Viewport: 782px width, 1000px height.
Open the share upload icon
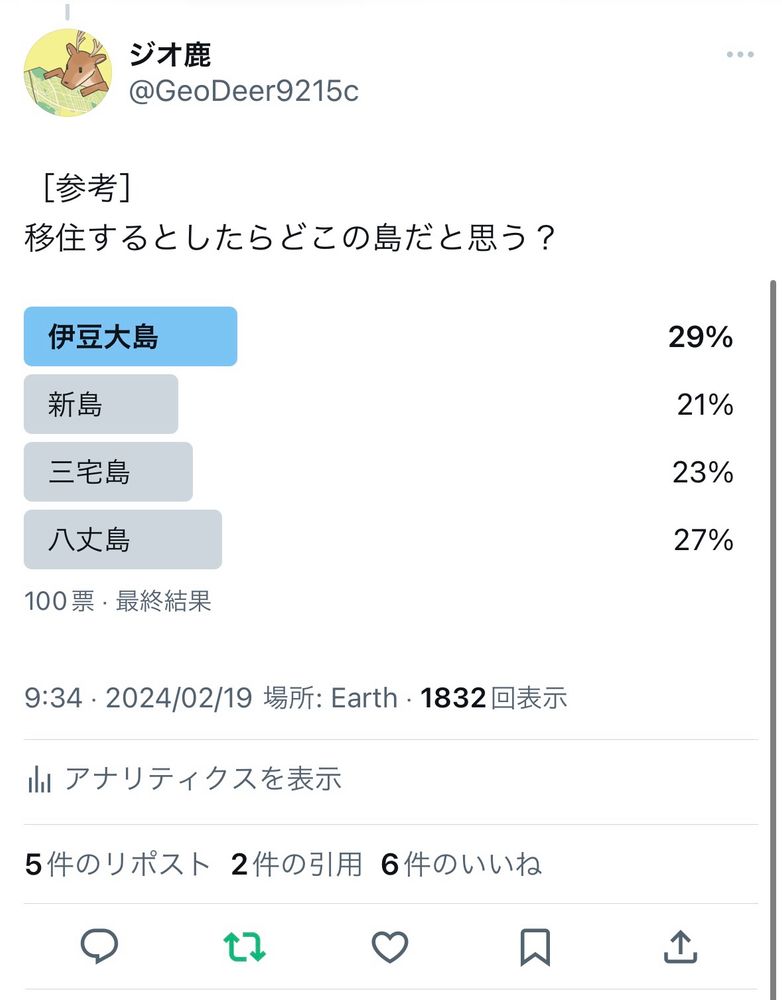click(x=681, y=946)
